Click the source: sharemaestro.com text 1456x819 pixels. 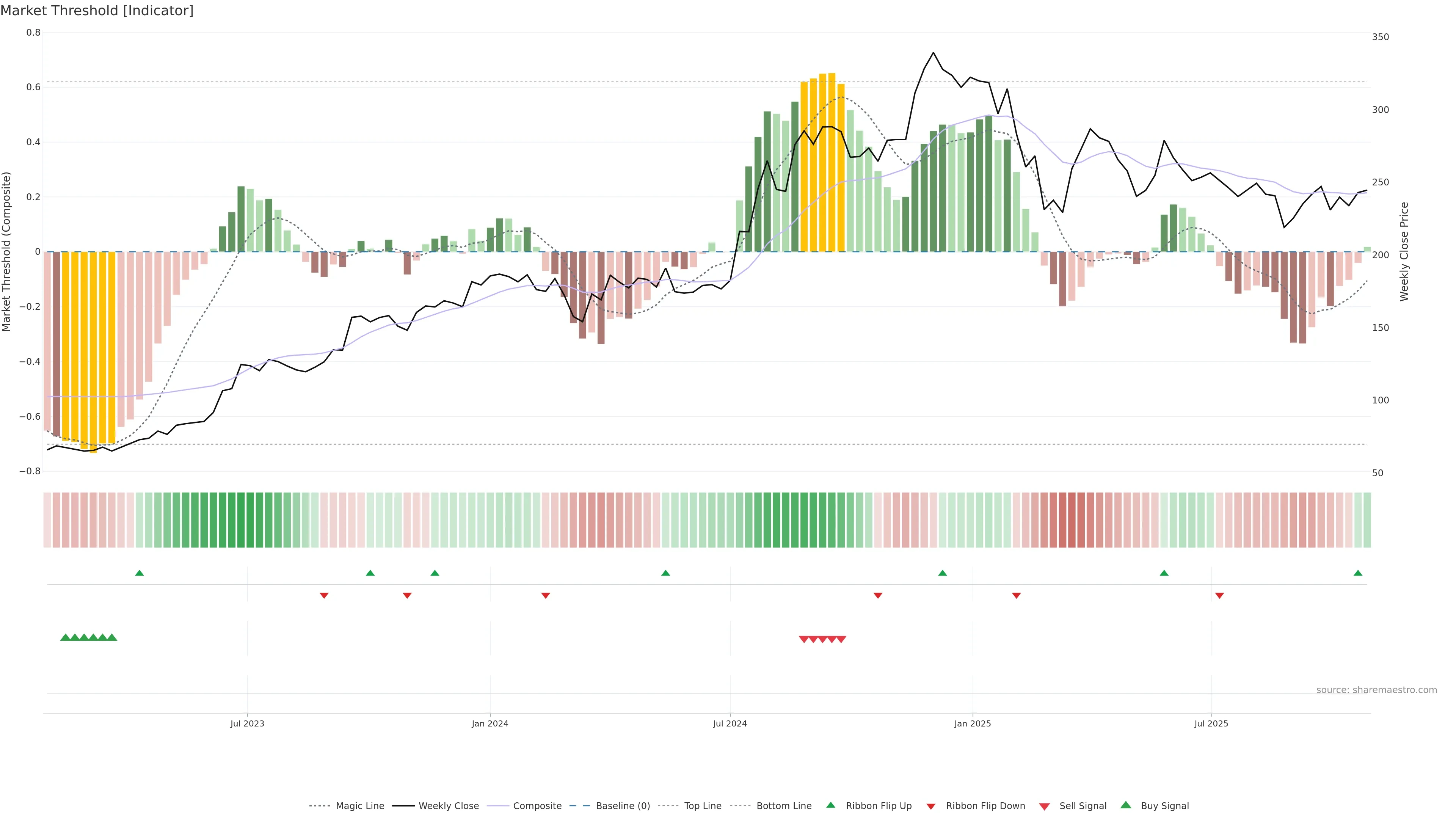1376,690
